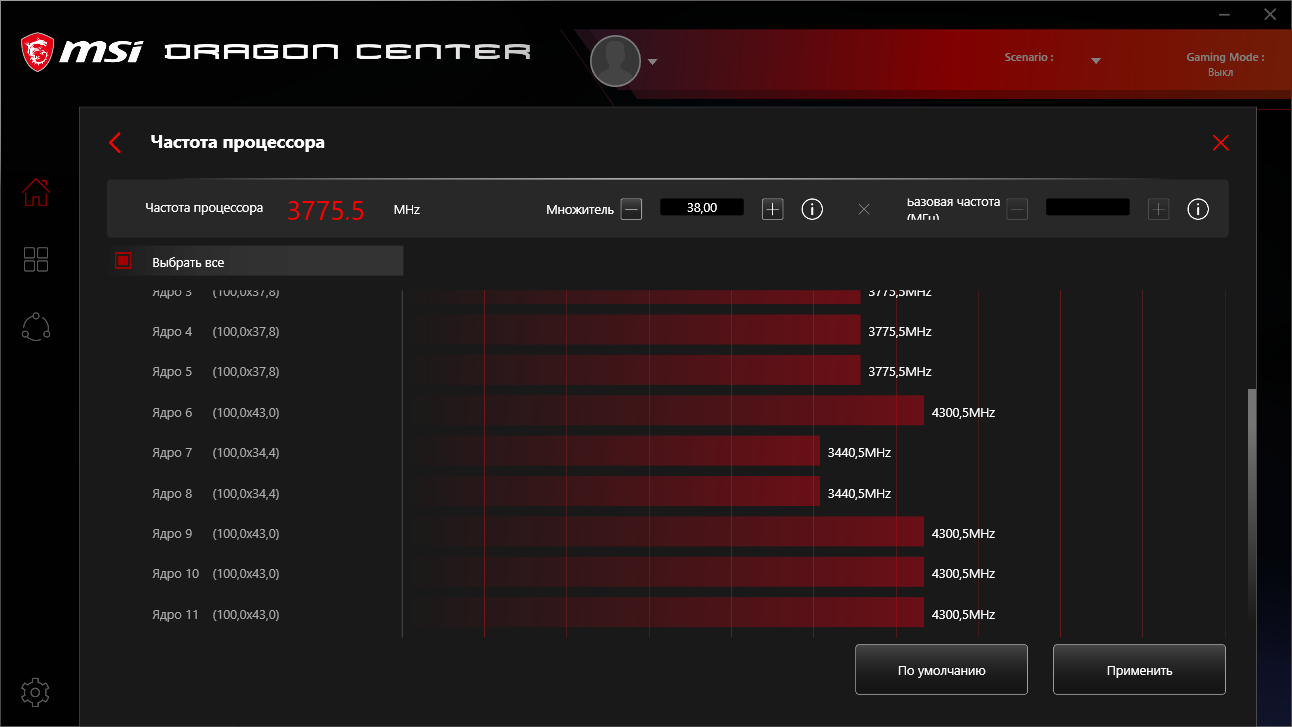Screen dimensions: 1292x727
Task: Click the Частота процессора panel title
Action: click(238, 142)
